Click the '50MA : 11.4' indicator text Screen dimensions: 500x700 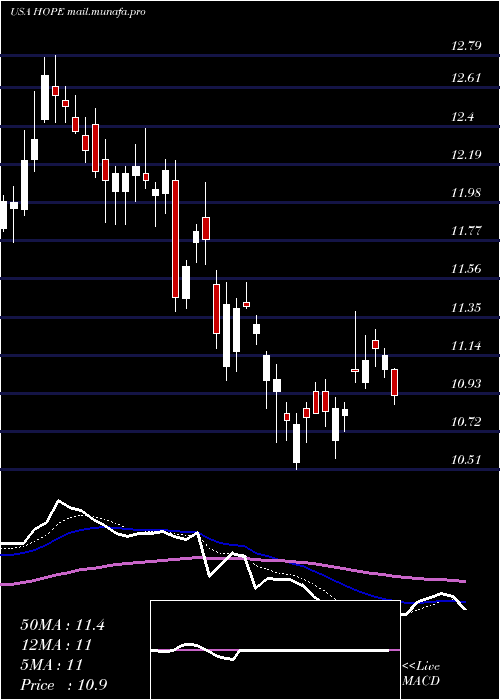62,625
